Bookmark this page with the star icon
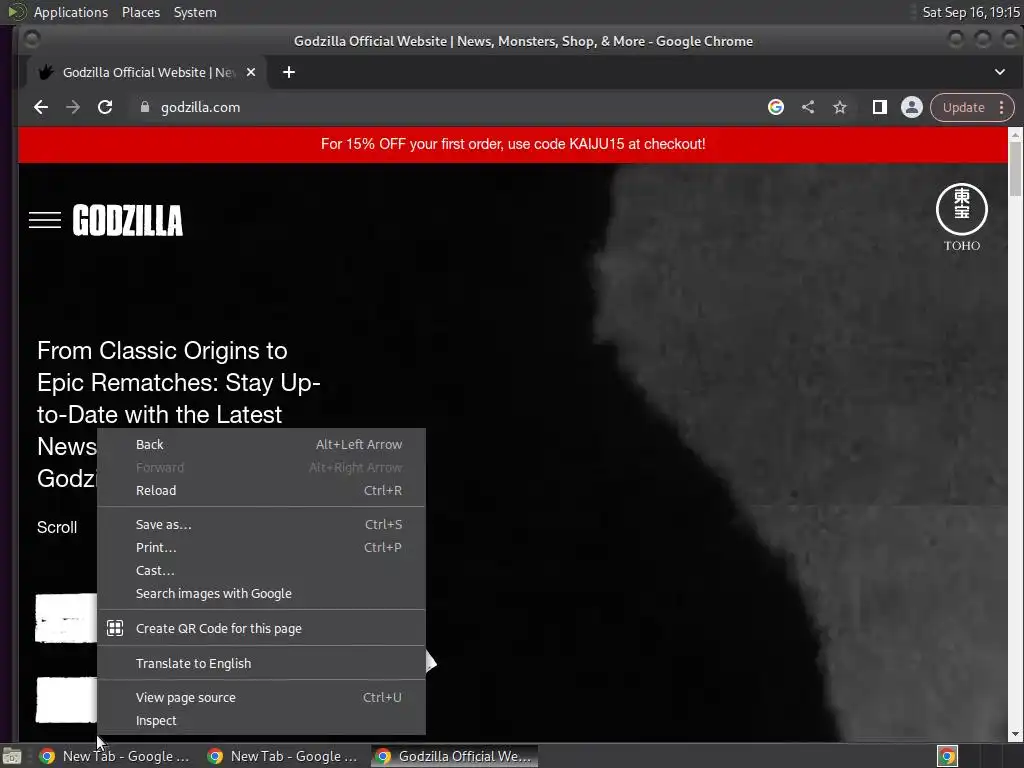The width and height of the screenshot is (1024, 768). coord(840,107)
